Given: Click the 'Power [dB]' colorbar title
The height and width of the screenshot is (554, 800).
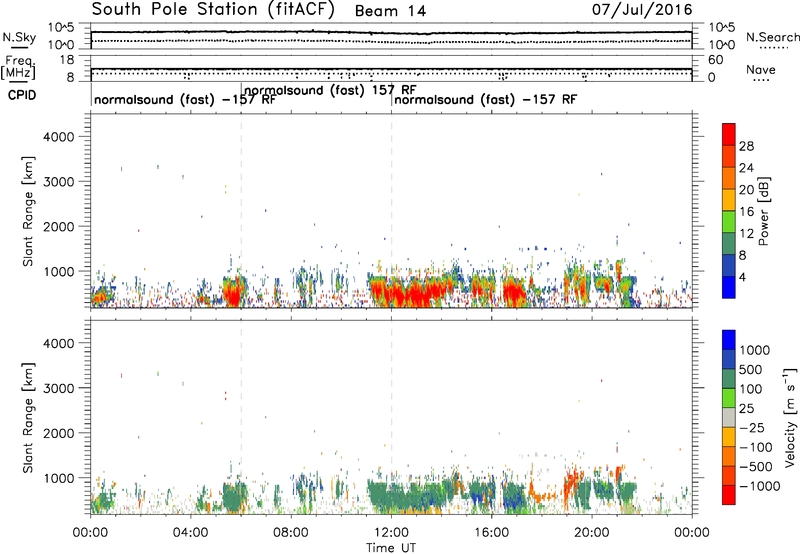Looking at the screenshot, I should coord(764,211).
